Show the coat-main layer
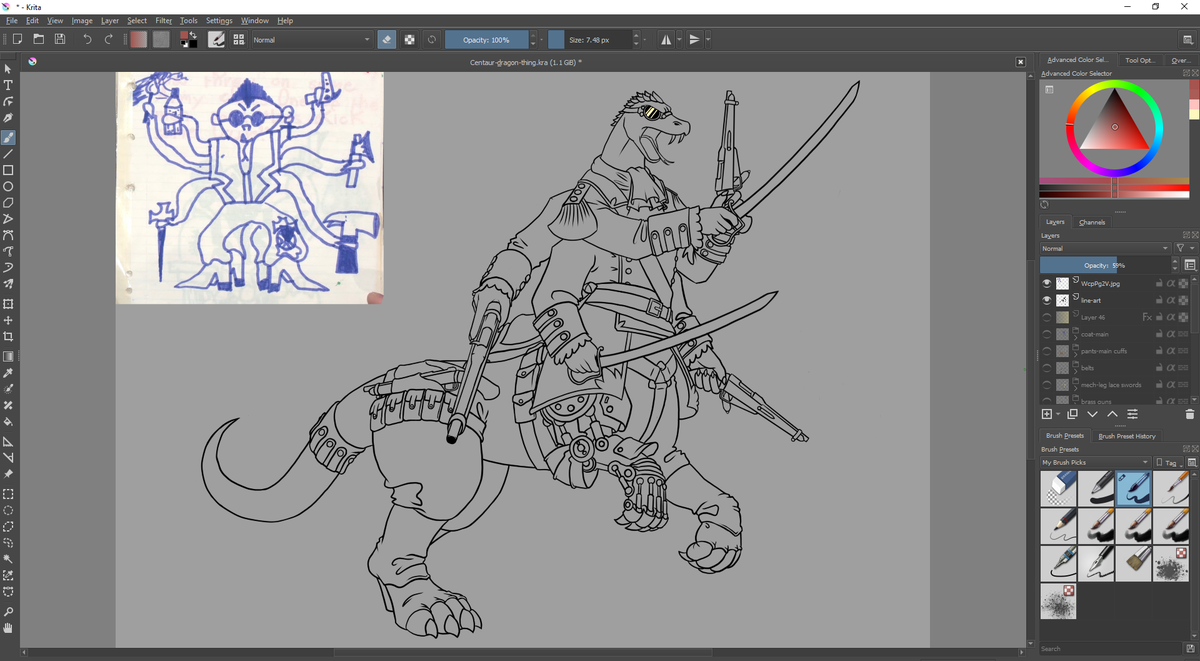Viewport: 1200px width, 661px height. coord(1047,334)
